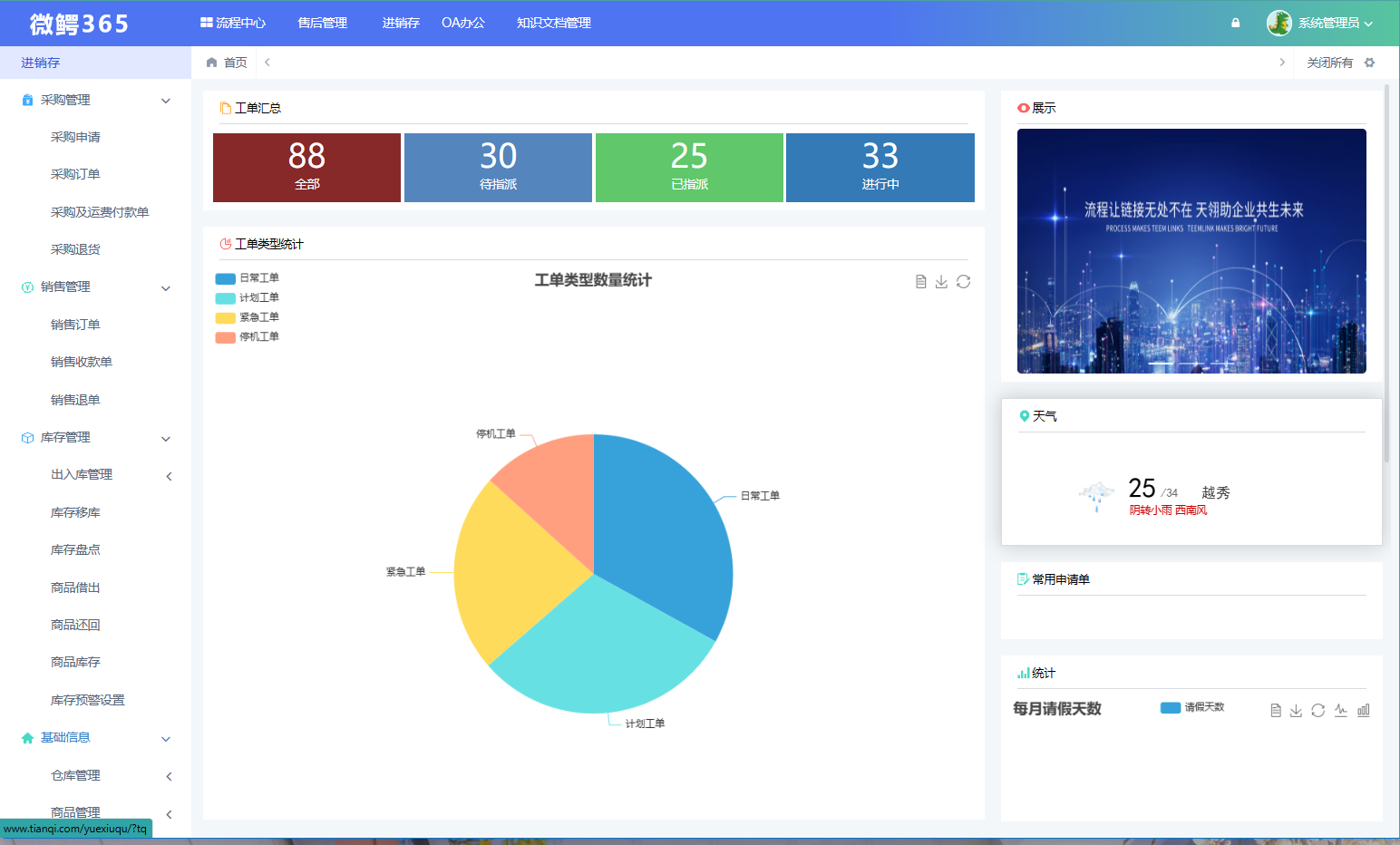Open data view of the 统计 chart
The height and width of the screenshot is (845, 1400).
pos(1274,710)
